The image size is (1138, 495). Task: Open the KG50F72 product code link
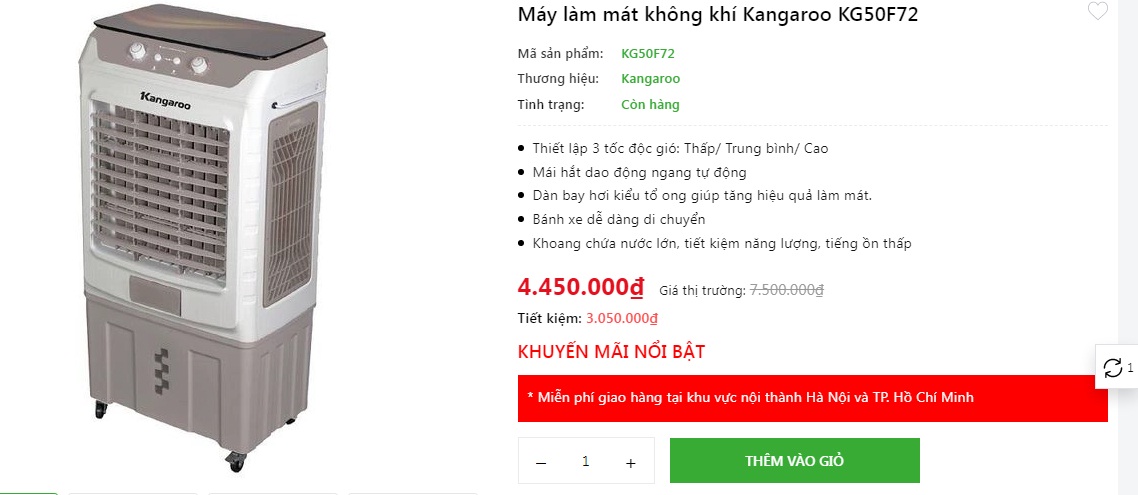point(647,54)
